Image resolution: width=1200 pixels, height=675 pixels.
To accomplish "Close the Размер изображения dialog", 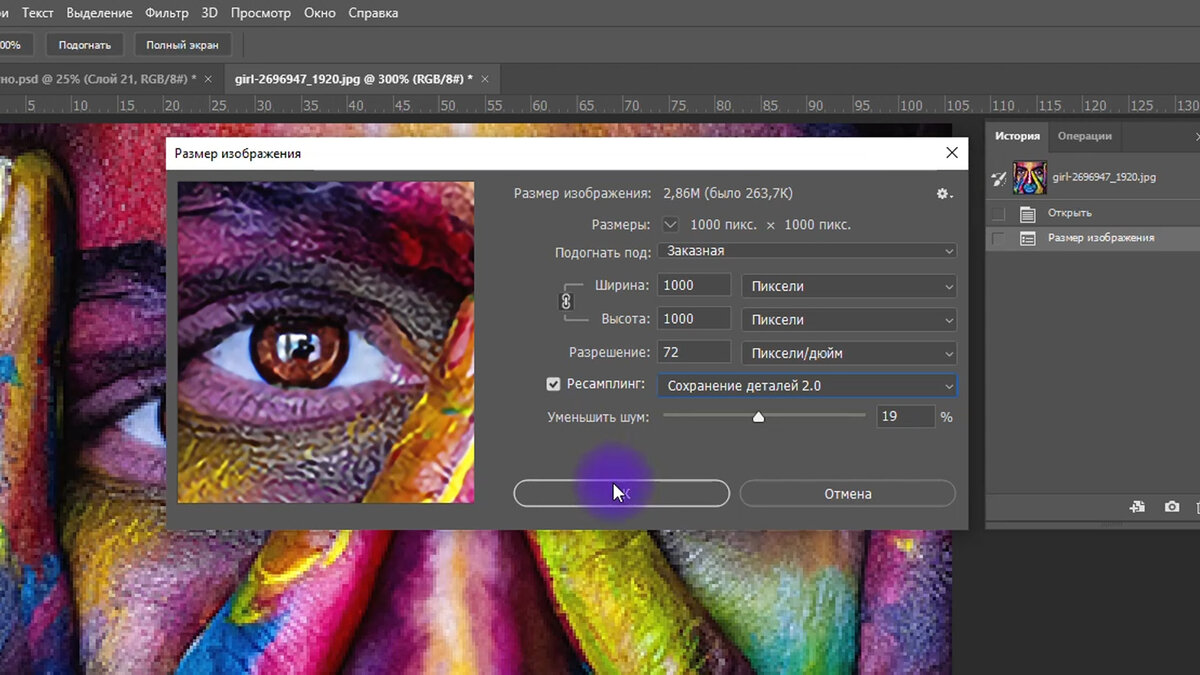I will point(951,153).
